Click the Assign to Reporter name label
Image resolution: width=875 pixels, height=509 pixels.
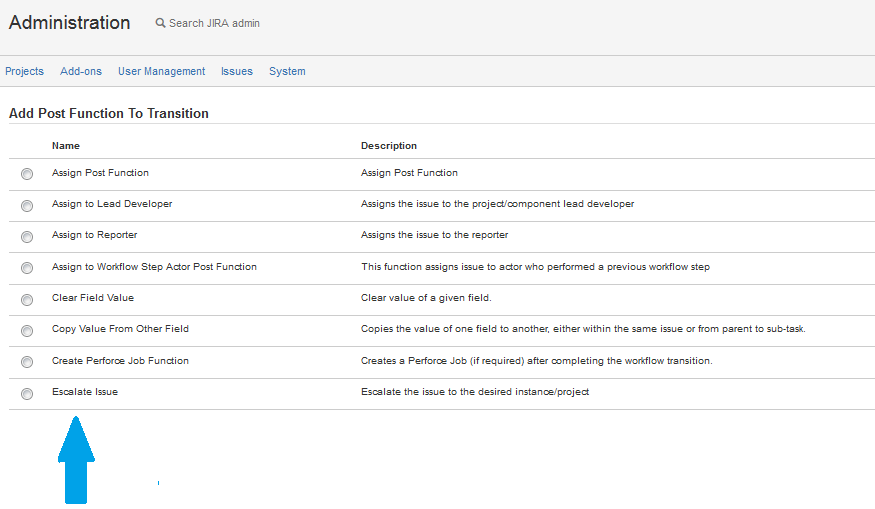[95, 235]
